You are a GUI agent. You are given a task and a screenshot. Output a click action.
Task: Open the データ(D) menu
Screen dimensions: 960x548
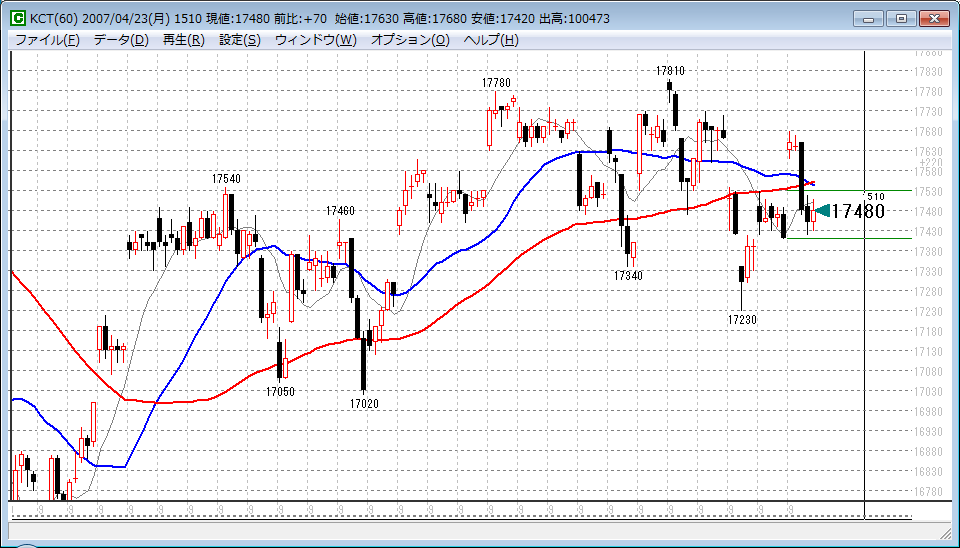click(x=121, y=40)
